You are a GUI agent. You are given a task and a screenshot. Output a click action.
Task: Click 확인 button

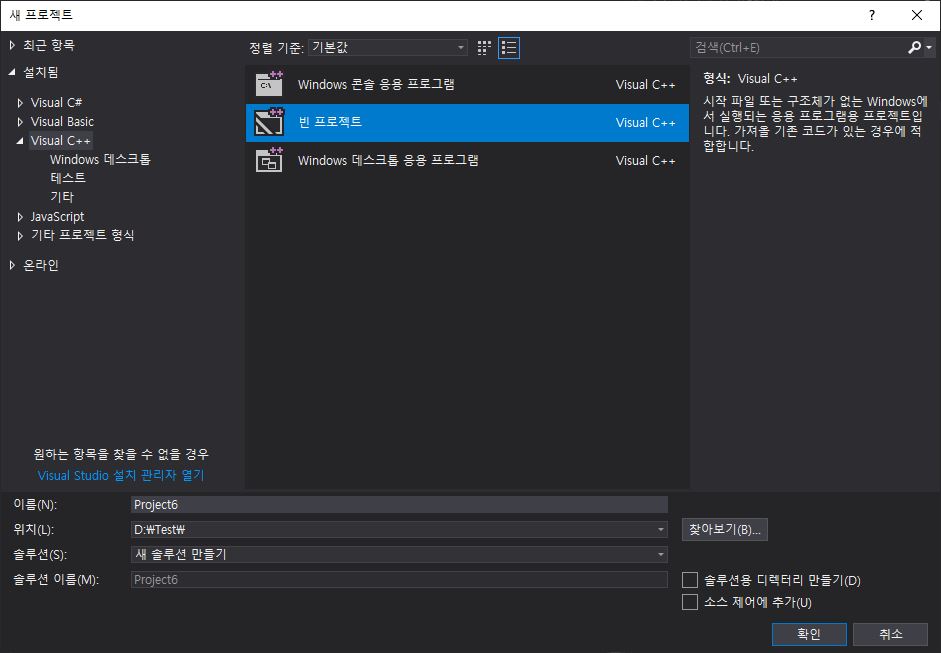tap(809, 634)
